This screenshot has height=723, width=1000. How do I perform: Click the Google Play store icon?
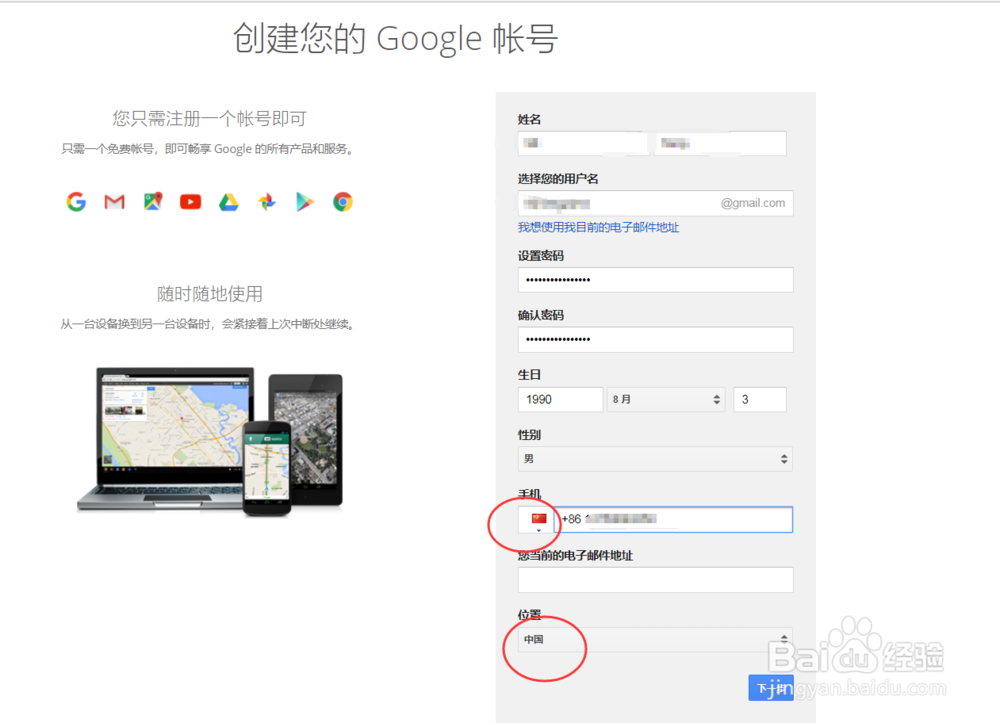pos(305,202)
